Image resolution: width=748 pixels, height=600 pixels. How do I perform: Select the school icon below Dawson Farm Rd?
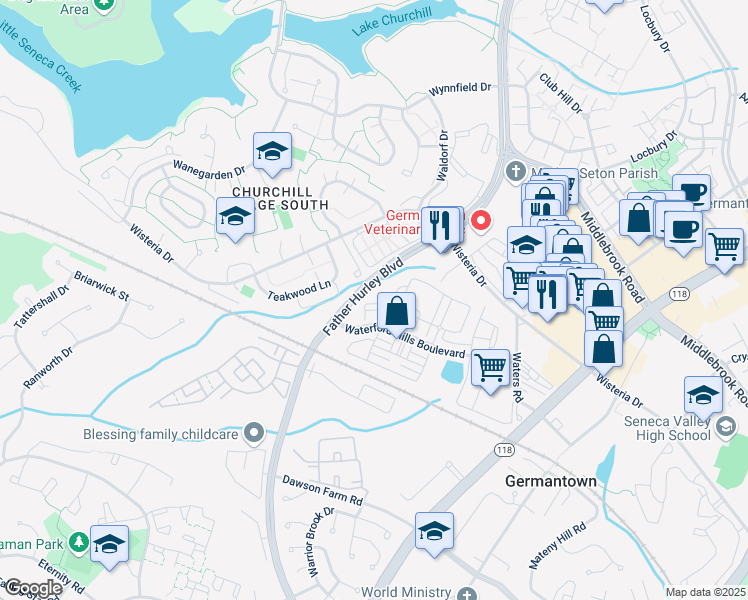pos(434,531)
